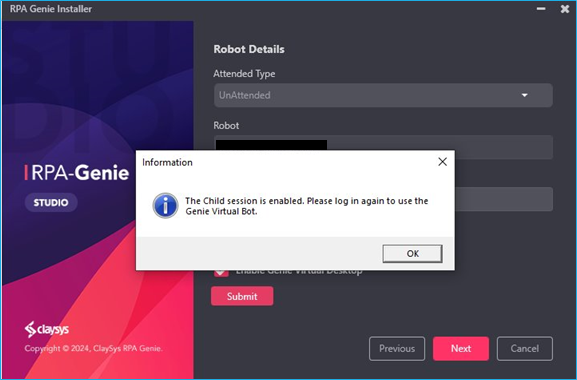Click the 'Child session is enabled' message

pos(307,206)
